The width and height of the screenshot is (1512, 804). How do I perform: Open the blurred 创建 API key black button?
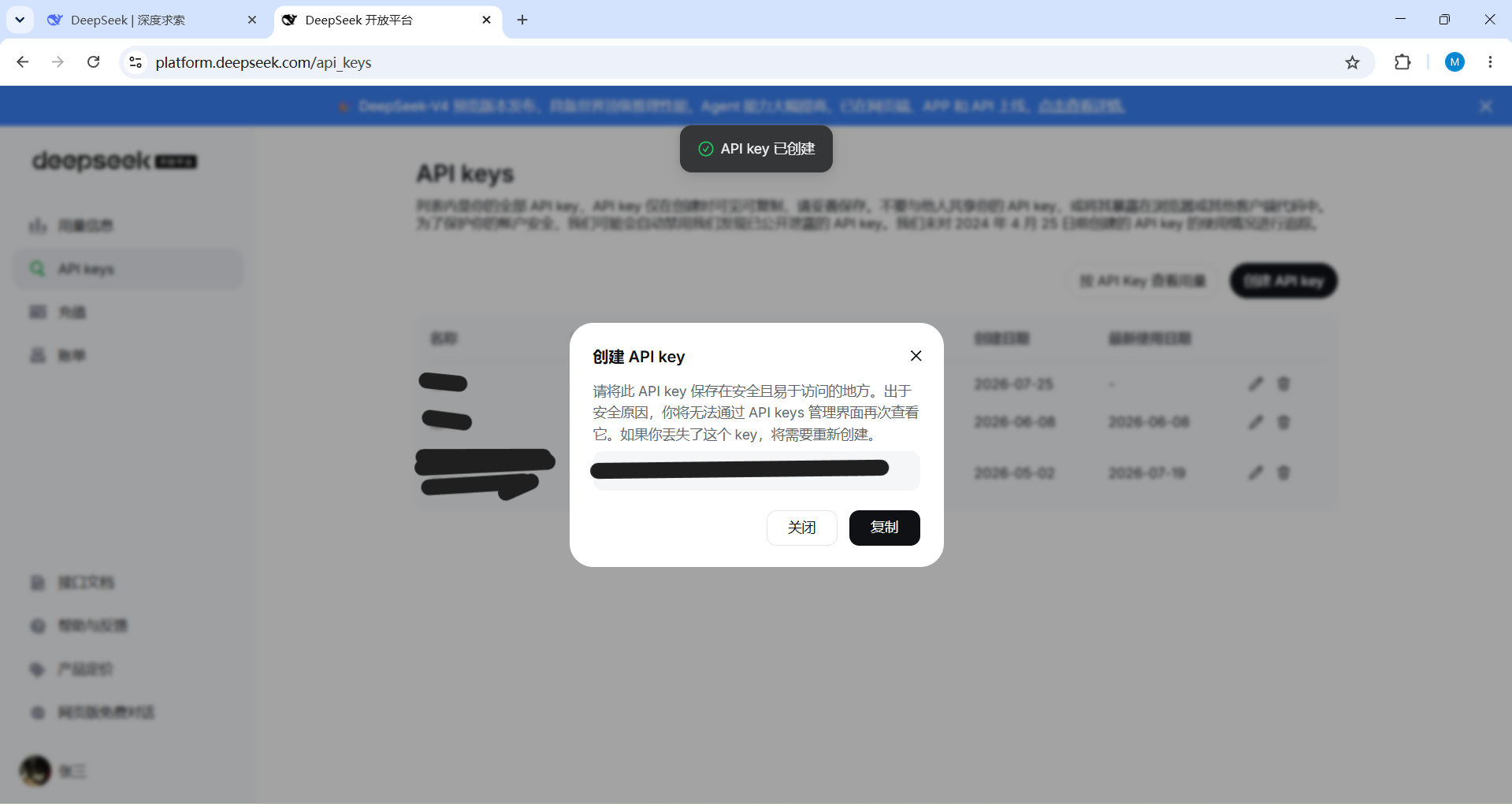[x=1284, y=281]
